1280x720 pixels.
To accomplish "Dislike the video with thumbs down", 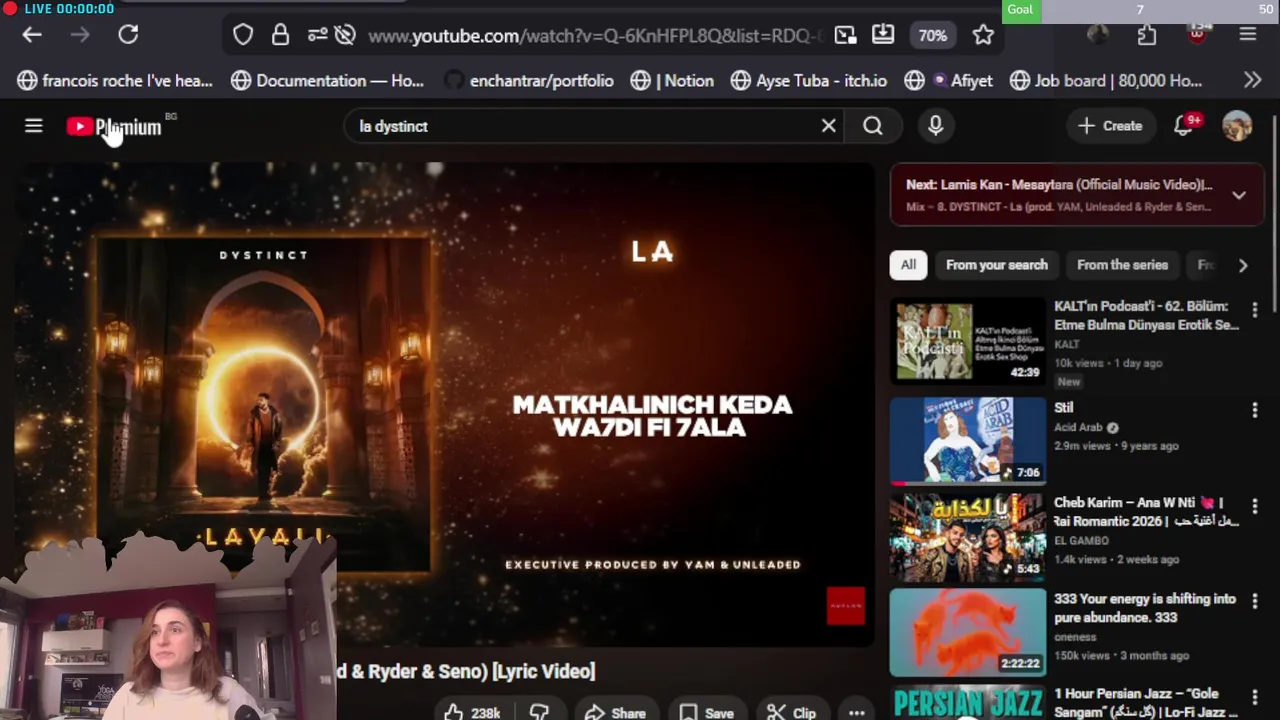I will 539,712.
